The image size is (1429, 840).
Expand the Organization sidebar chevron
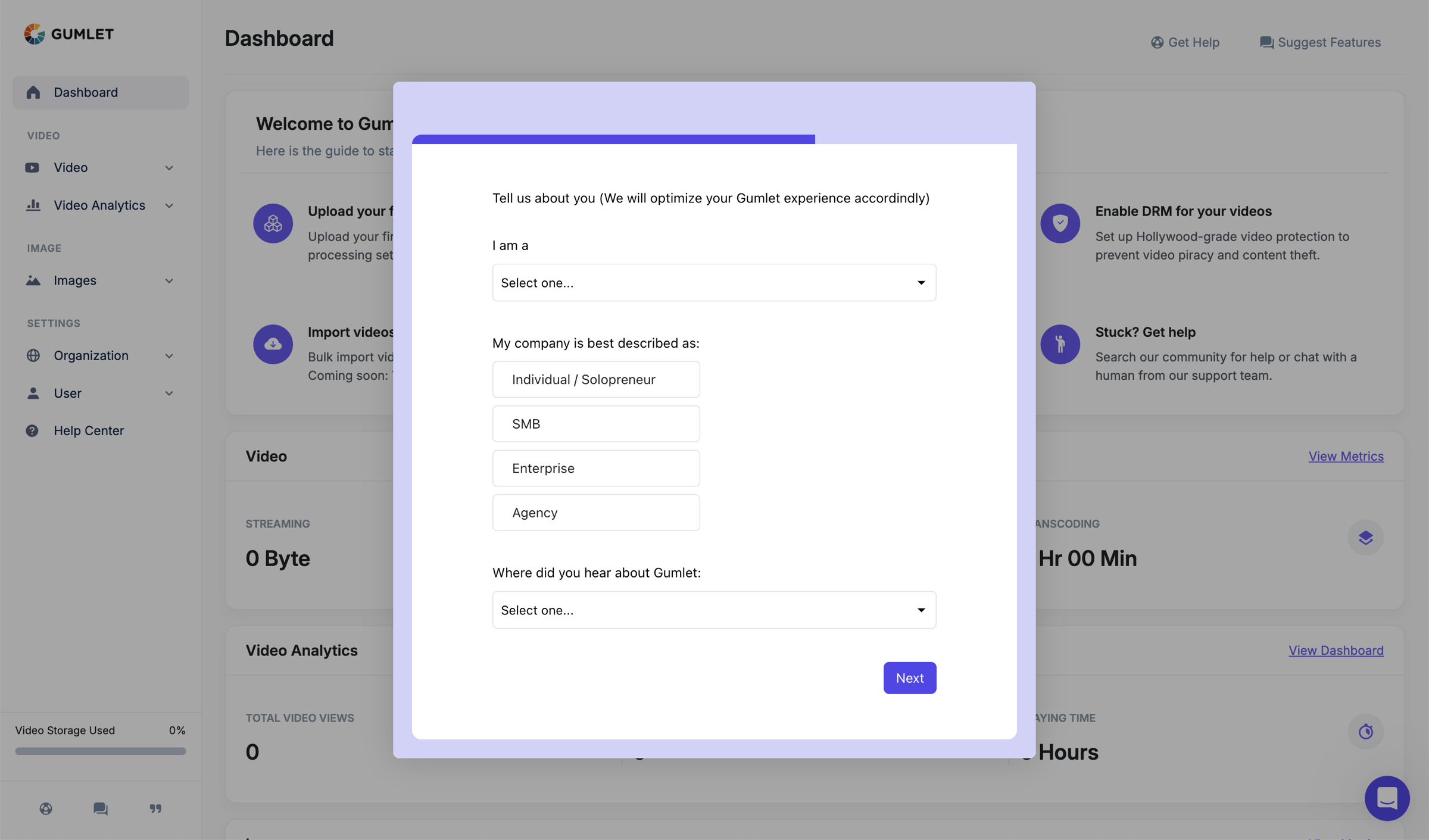point(169,356)
